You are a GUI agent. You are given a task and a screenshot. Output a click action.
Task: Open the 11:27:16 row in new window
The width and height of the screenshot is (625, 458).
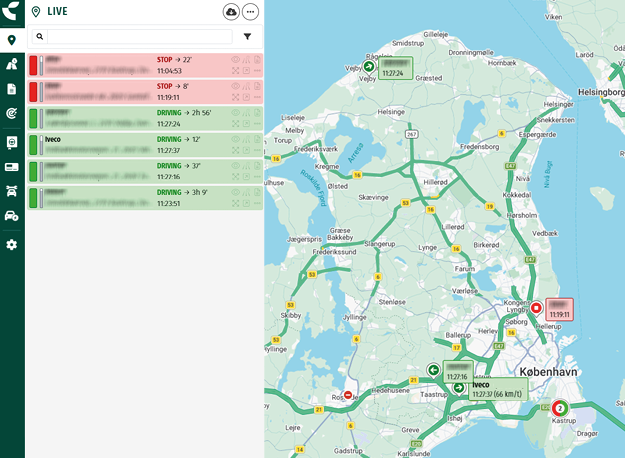click(246, 177)
